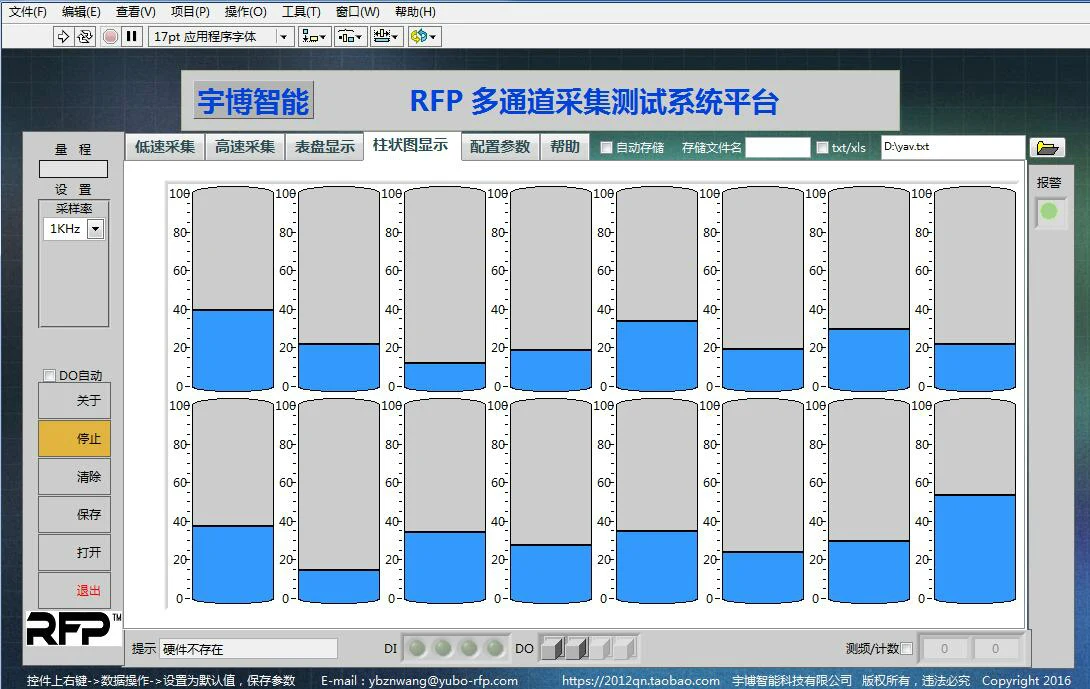Viewport: 1090px width, 689px height.
Task: Select the 柱状图显示 tab
Action: coord(412,145)
